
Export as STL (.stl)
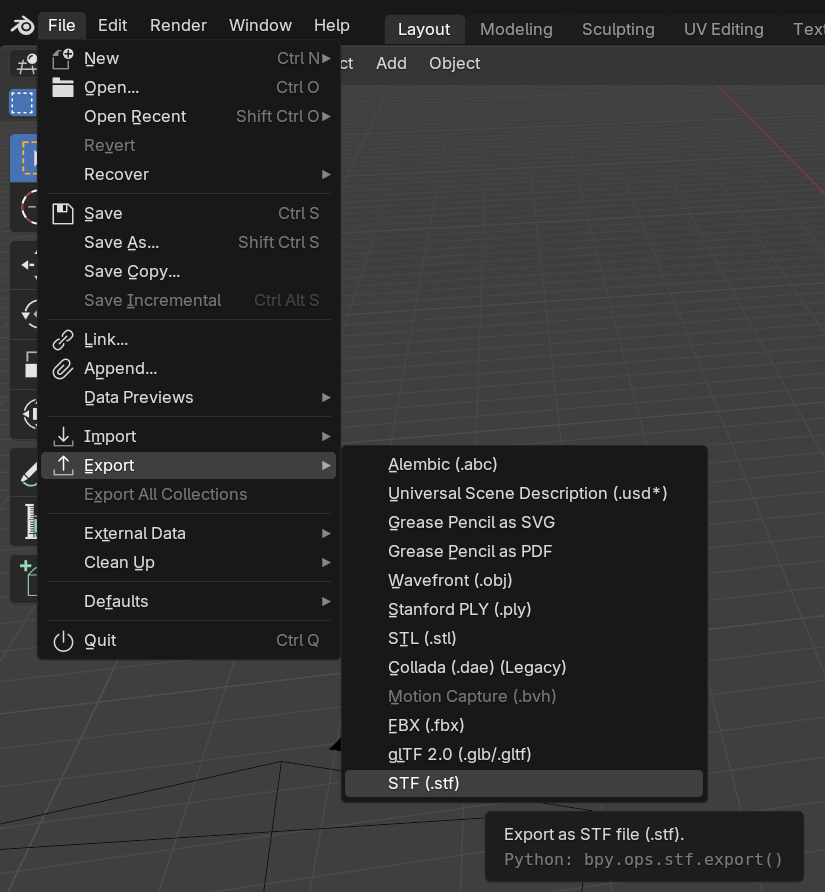(524, 639)
